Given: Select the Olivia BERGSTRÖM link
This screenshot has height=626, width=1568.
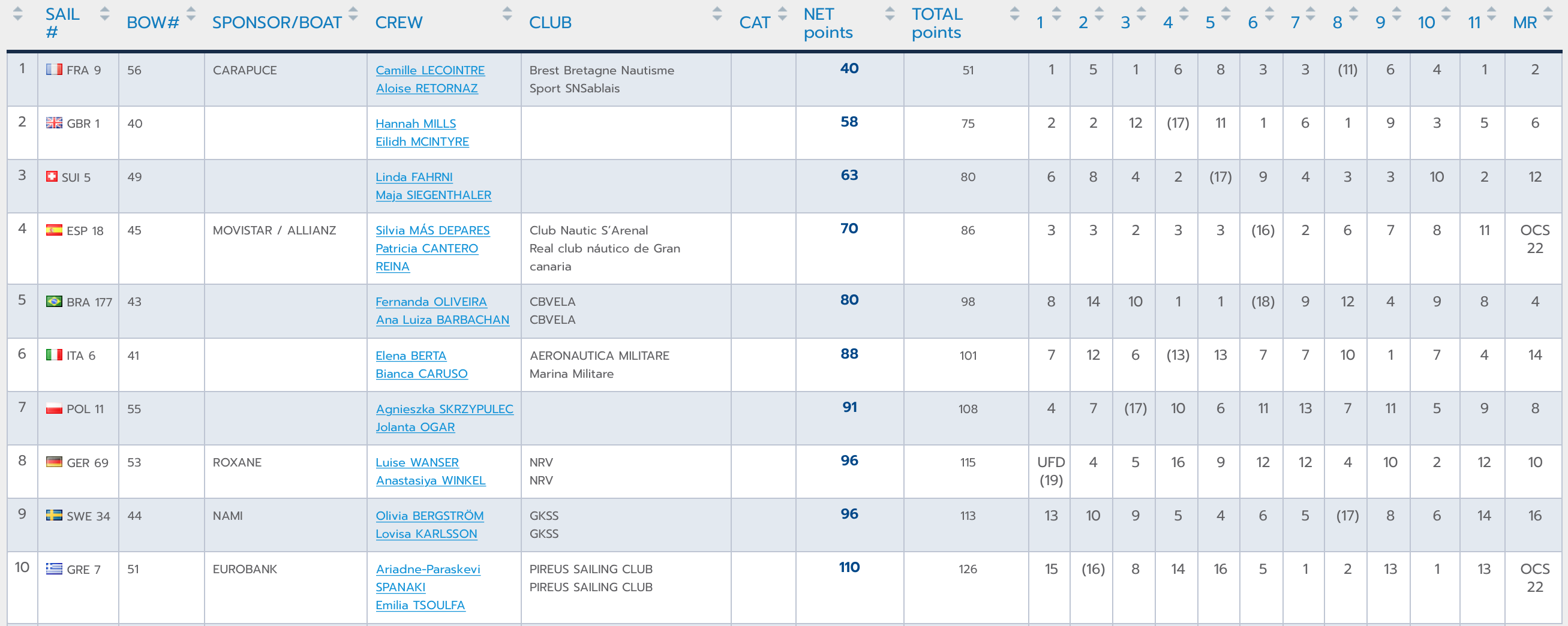Looking at the screenshot, I should click(x=429, y=516).
